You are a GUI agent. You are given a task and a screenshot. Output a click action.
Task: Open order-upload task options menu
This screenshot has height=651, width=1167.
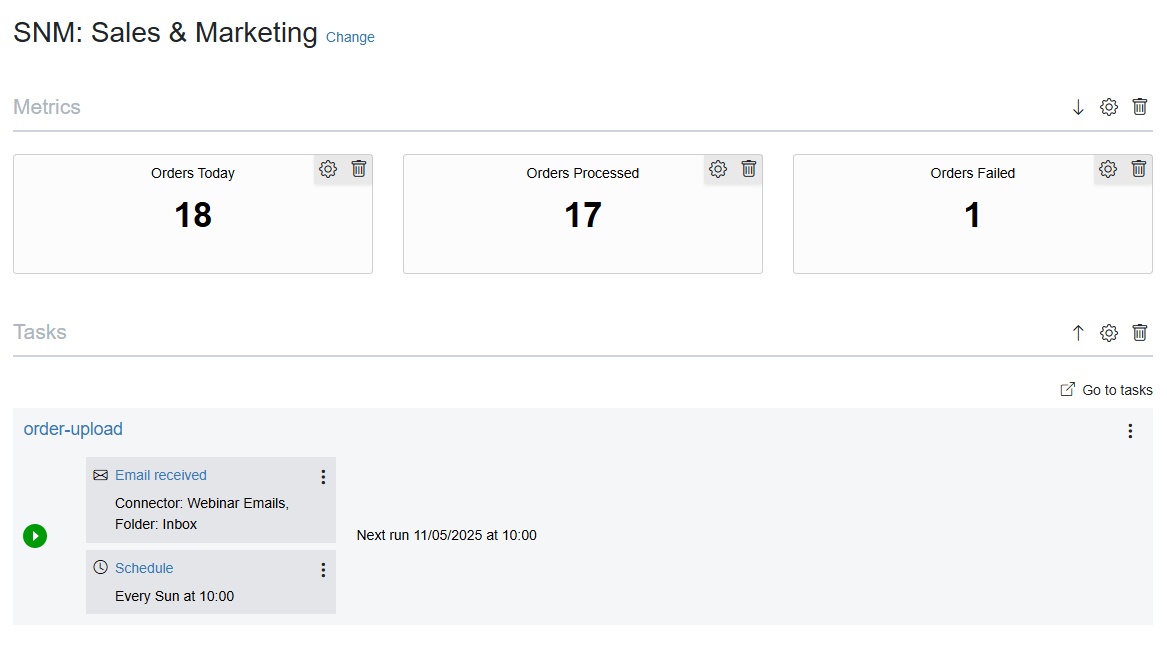(x=1130, y=431)
